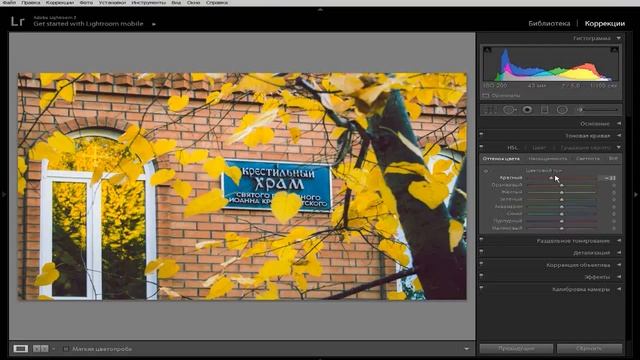Viewport: 640px width, 360px height.
Task: Open the Lightroom mobile activity arrow
Action: coord(154,24)
